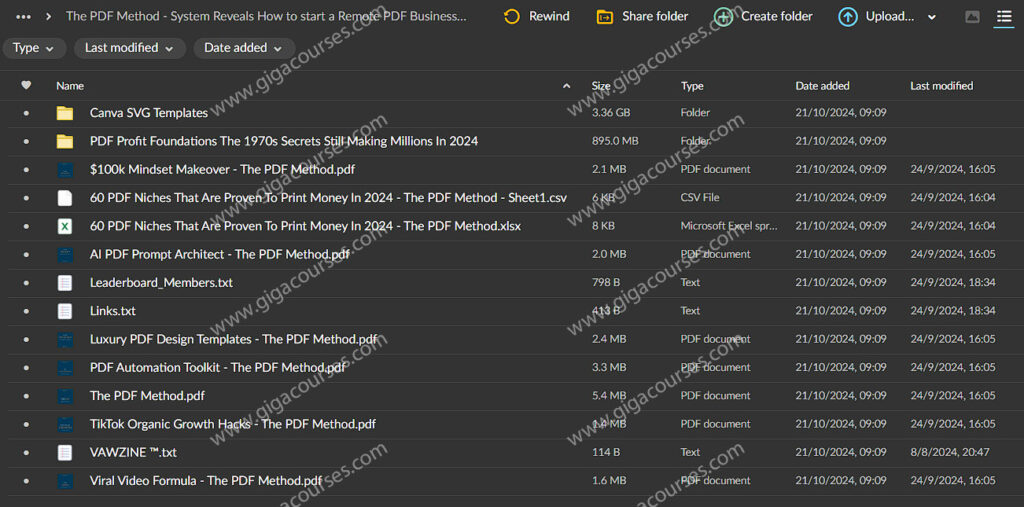Sort by Type column header
1024x507 pixels.
(692, 86)
